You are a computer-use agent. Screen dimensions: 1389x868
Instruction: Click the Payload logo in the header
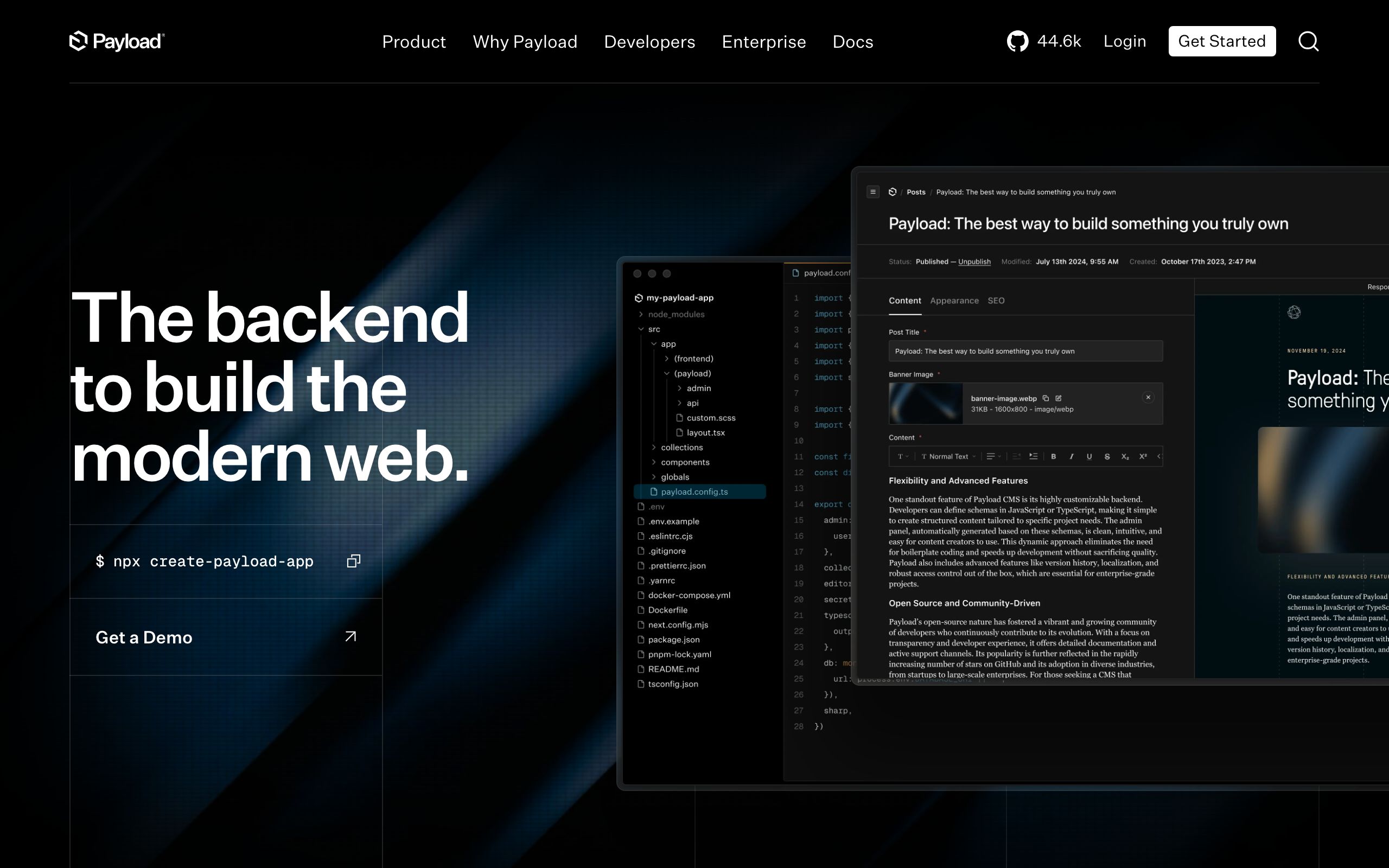point(117,41)
